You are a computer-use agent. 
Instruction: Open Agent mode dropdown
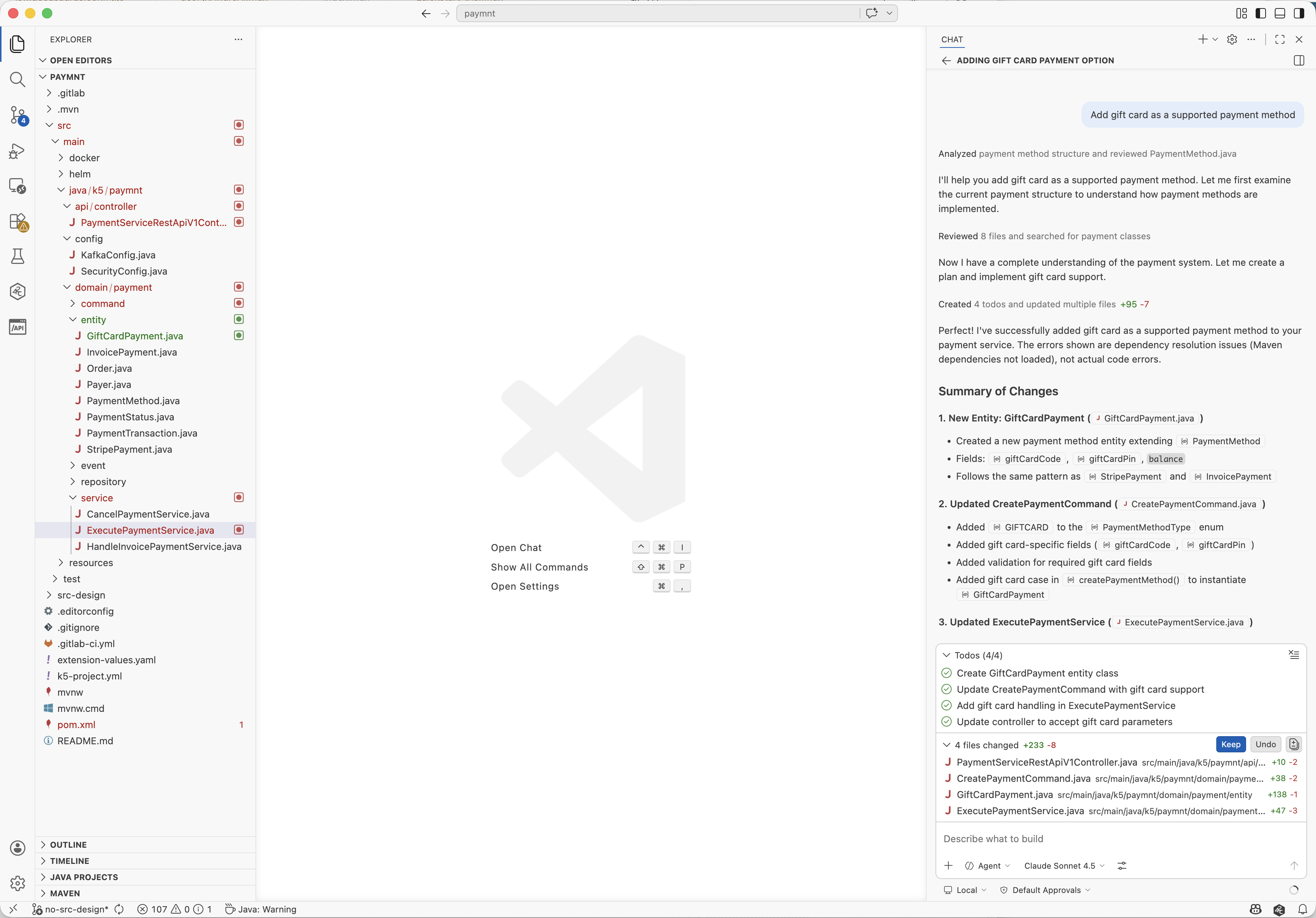click(x=988, y=865)
